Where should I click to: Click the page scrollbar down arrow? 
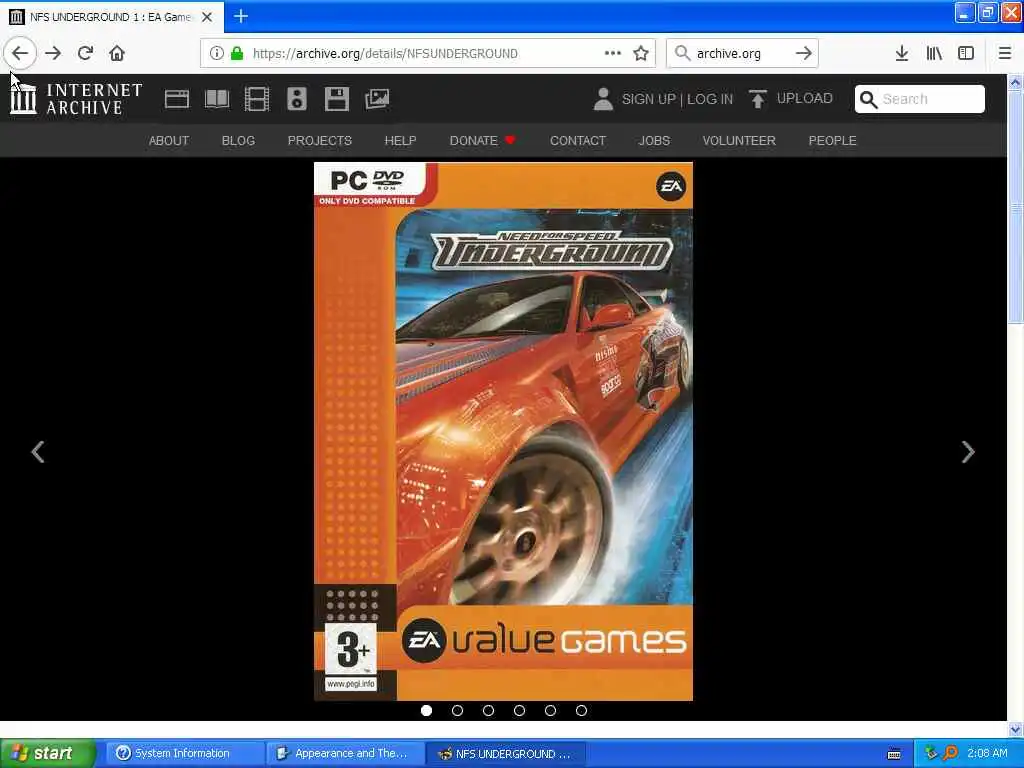click(x=1015, y=728)
